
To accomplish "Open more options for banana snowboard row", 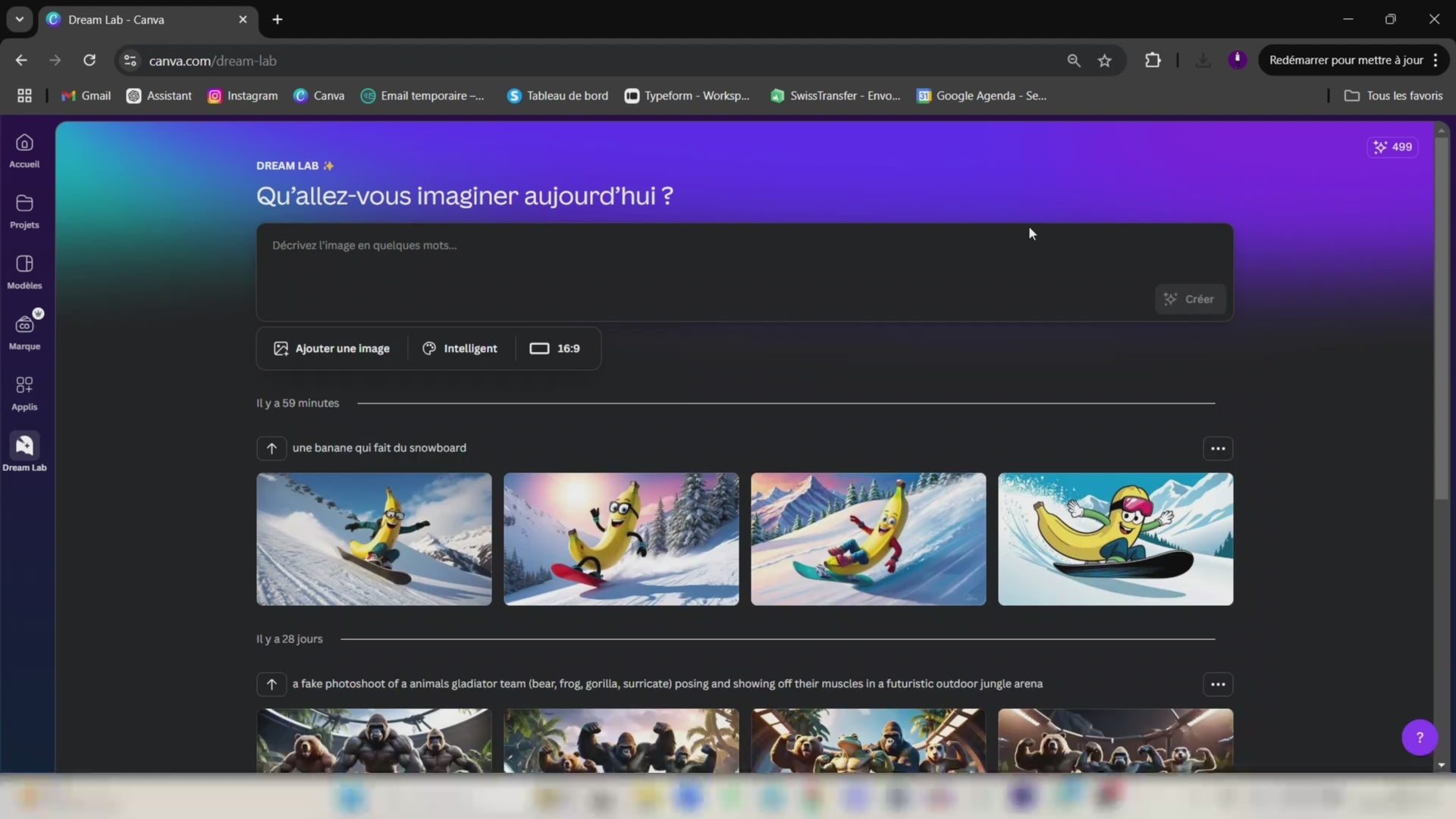I will (1218, 448).
